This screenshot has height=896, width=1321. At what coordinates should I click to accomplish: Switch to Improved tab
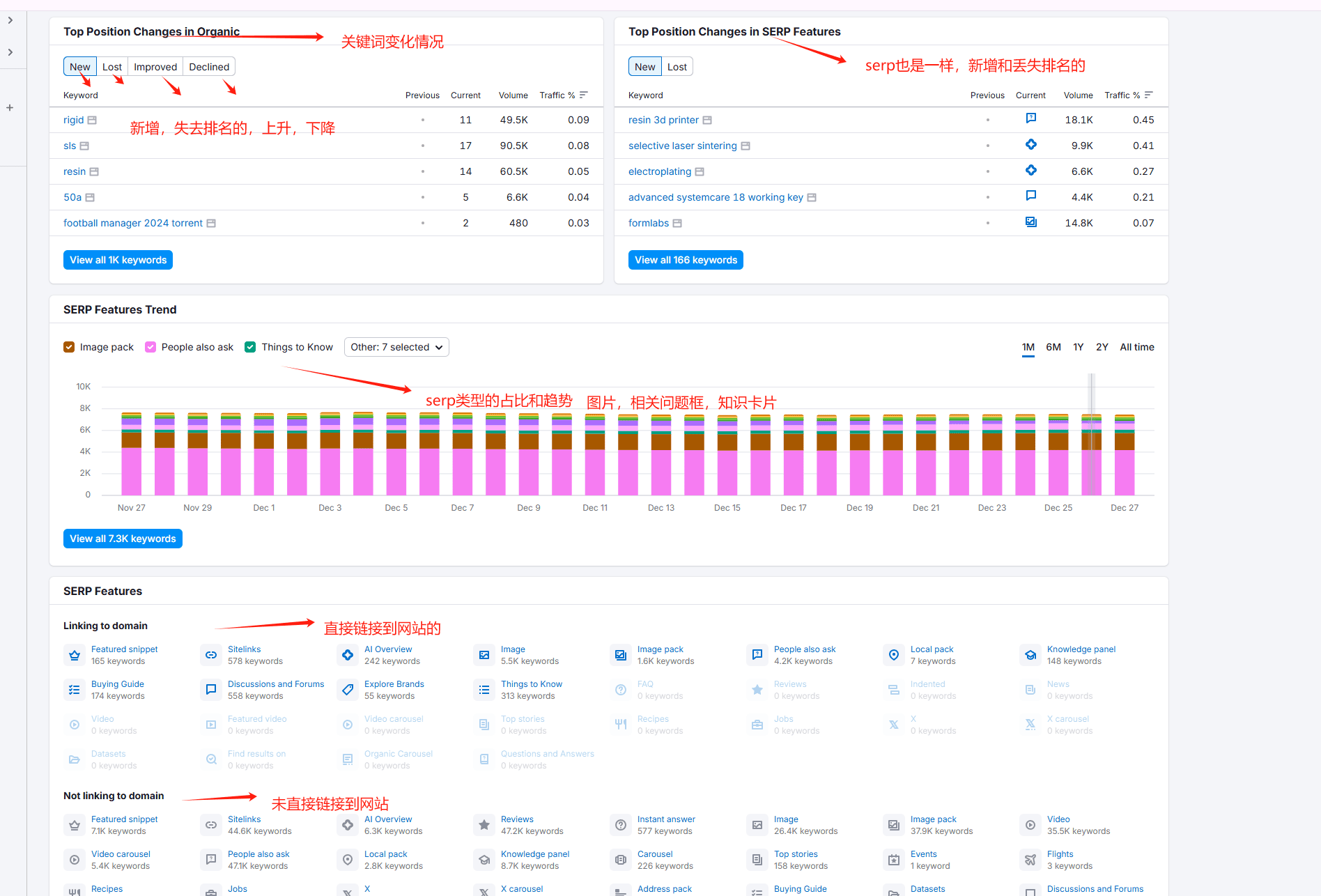click(155, 67)
